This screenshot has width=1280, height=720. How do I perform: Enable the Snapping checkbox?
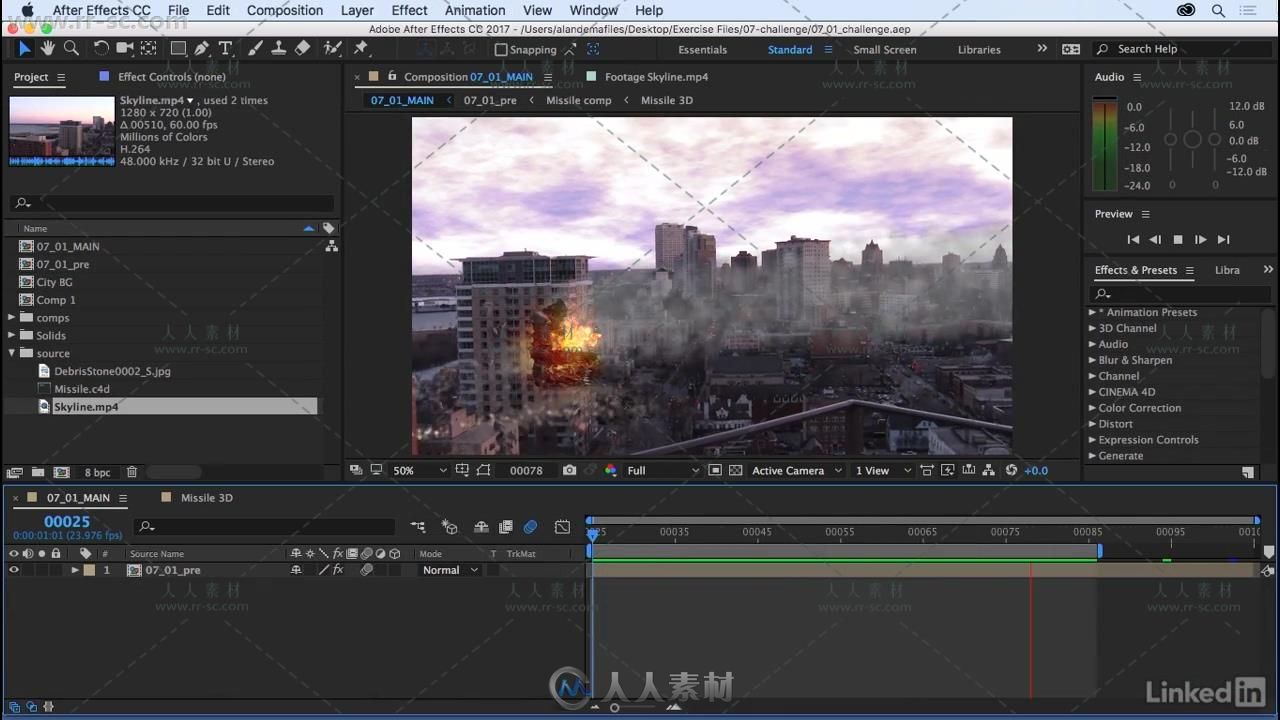[501, 49]
